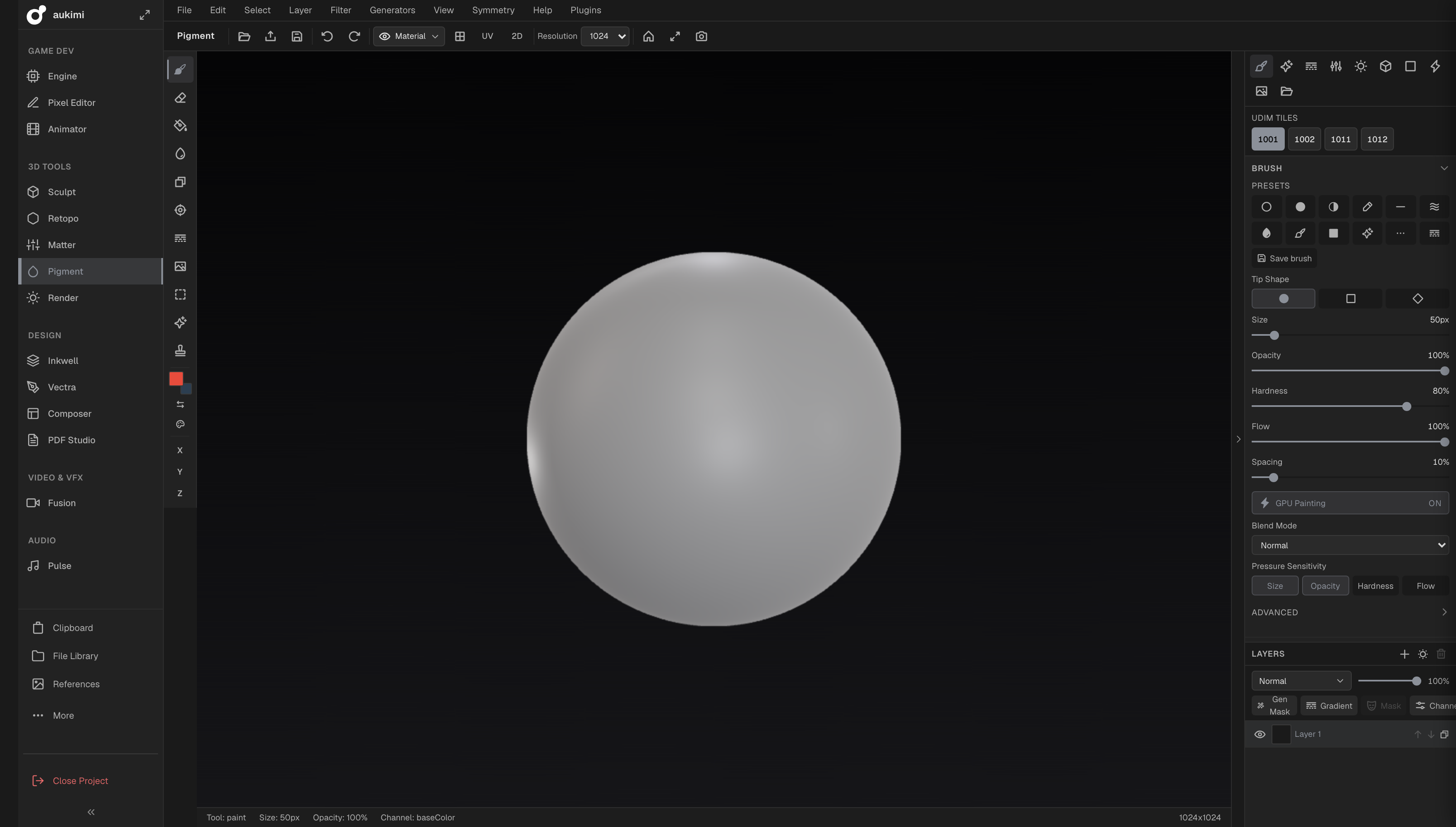
Task: Open the brush Blend Mode dropdown
Action: tap(1350, 545)
